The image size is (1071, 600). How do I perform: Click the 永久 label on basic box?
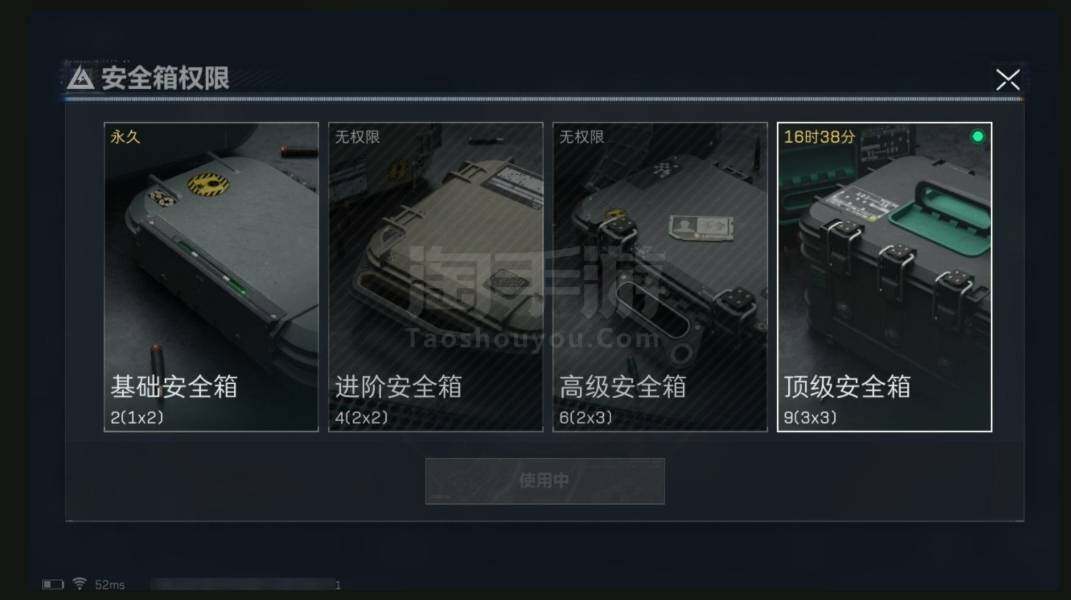click(x=125, y=137)
